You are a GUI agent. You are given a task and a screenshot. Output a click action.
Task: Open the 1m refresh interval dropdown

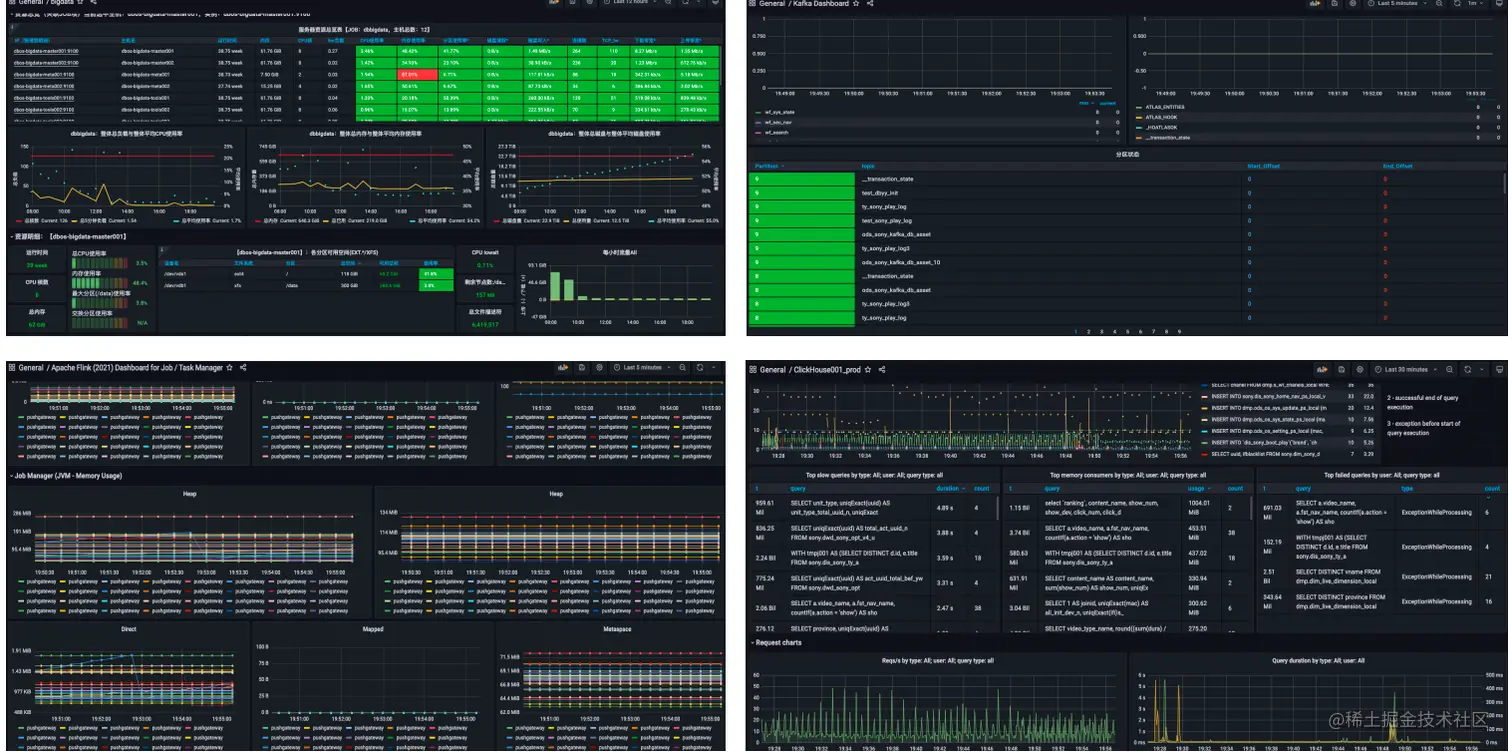[1475, 4]
